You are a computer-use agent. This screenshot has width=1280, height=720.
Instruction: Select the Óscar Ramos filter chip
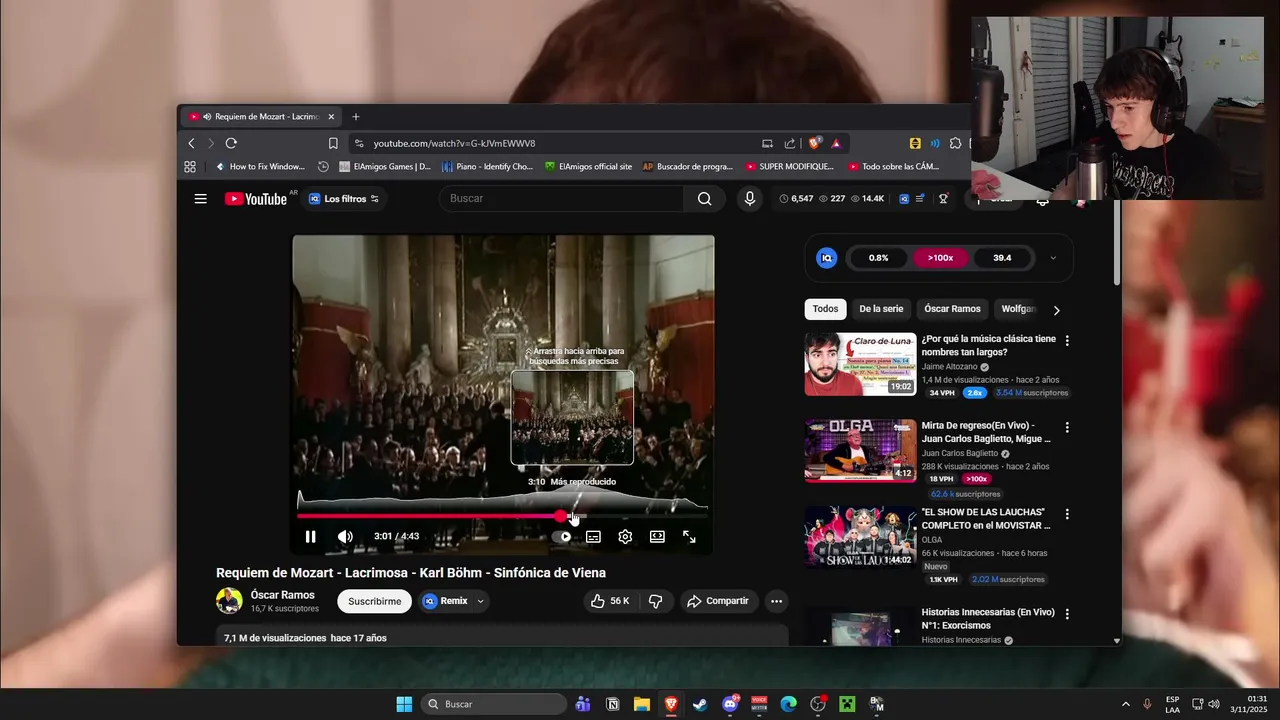coord(952,309)
